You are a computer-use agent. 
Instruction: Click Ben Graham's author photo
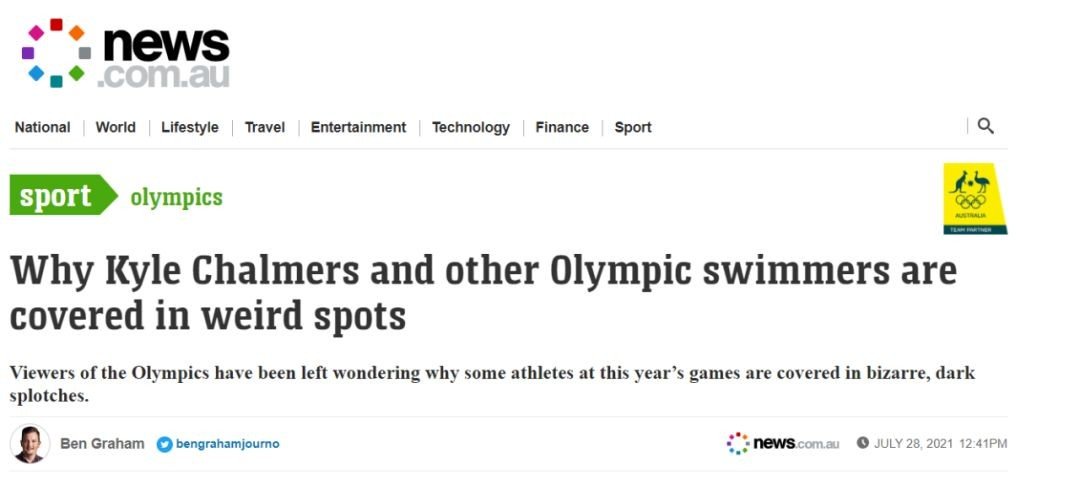30,443
